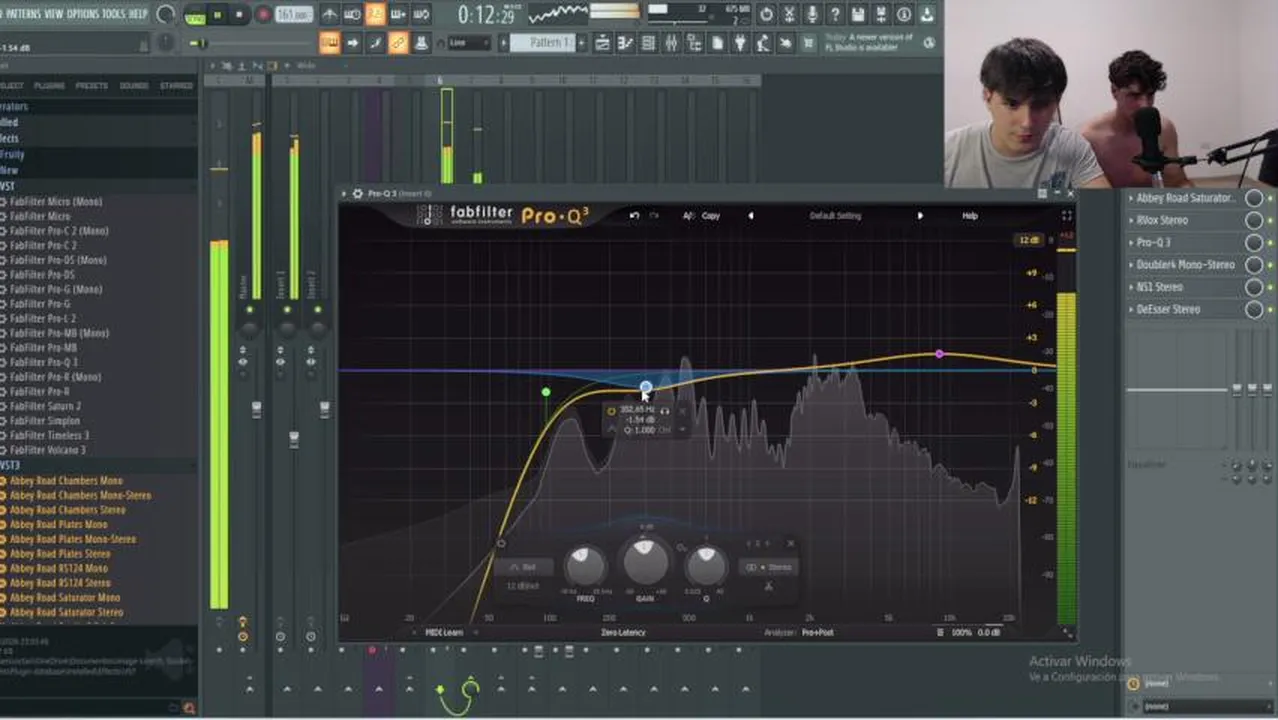Select FabFilter Pro-MB in plugin list

[x=42, y=348]
